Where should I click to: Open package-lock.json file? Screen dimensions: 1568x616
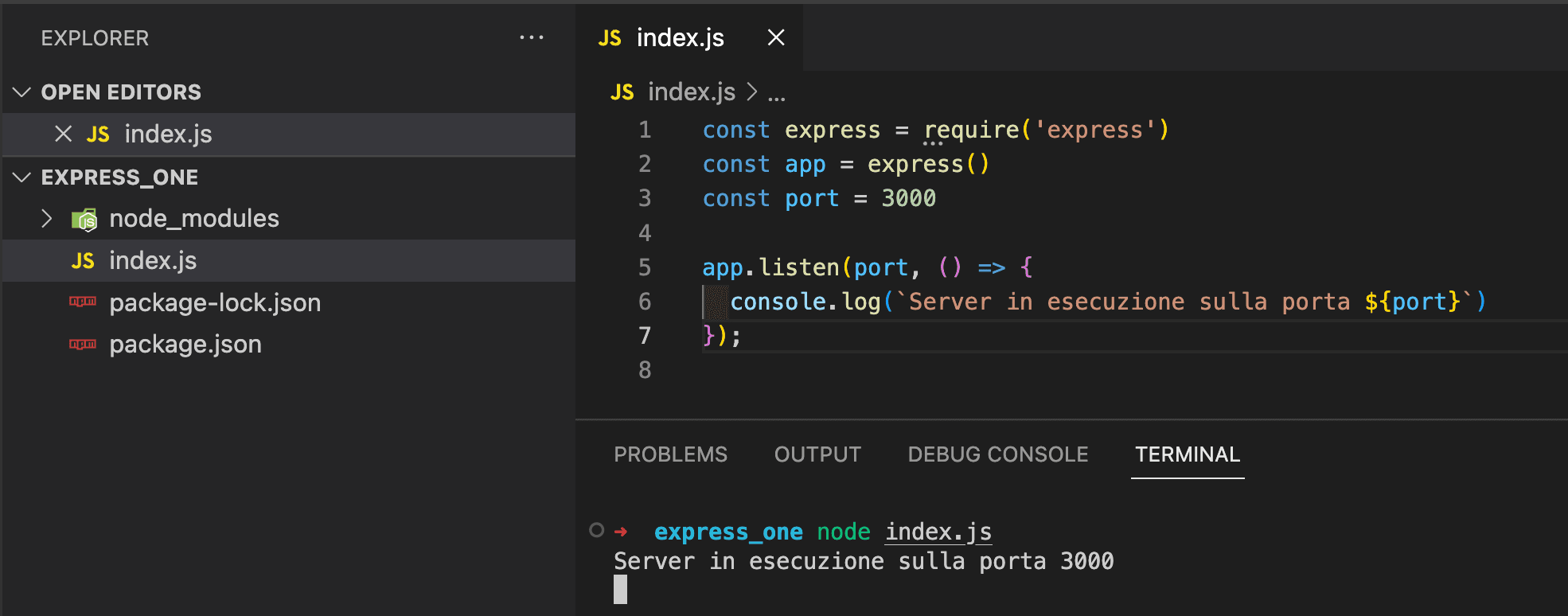[x=289, y=302]
